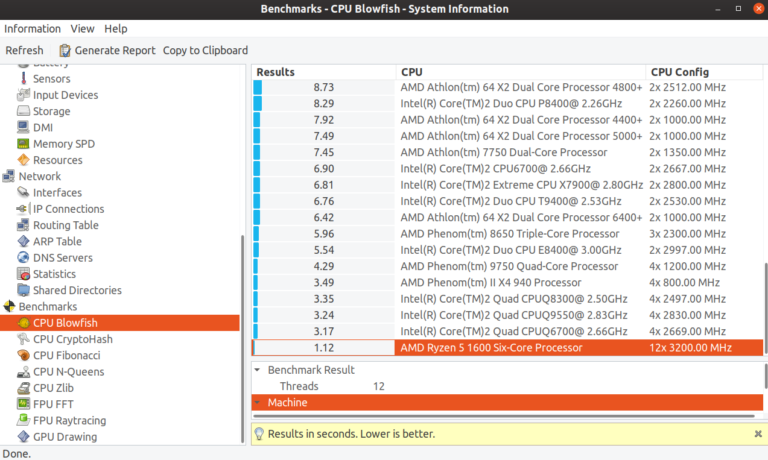The height and width of the screenshot is (460, 768).
Task: Click the 8.73 result bar
Action: (x=258, y=87)
